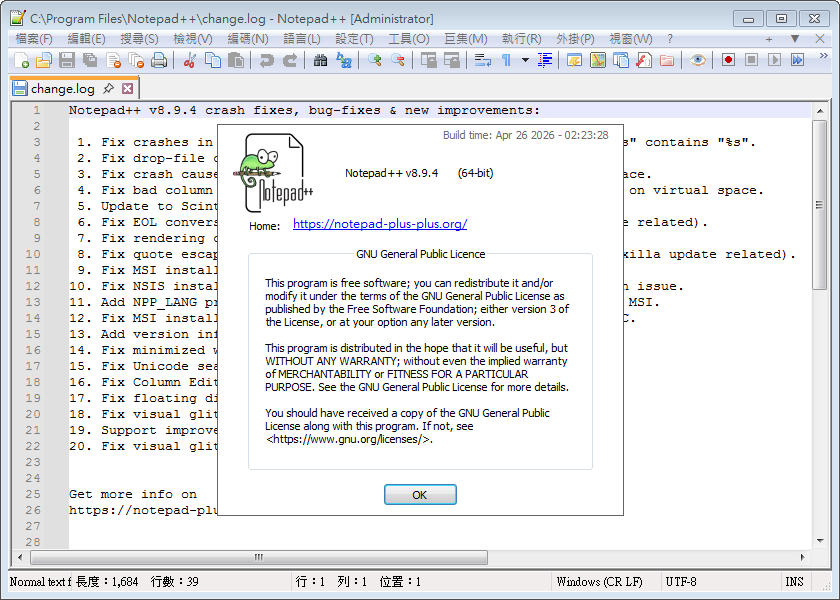Open the 檢視(V) menu
Image resolution: width=840 pixels, height=600 pixels.
[x=193, y=39]
